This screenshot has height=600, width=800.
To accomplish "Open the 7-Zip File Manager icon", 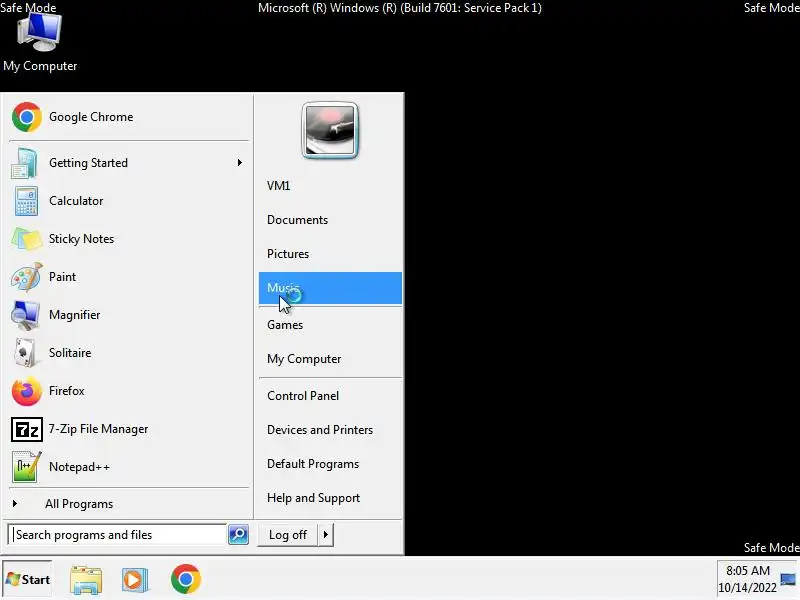I will point(27,429).
